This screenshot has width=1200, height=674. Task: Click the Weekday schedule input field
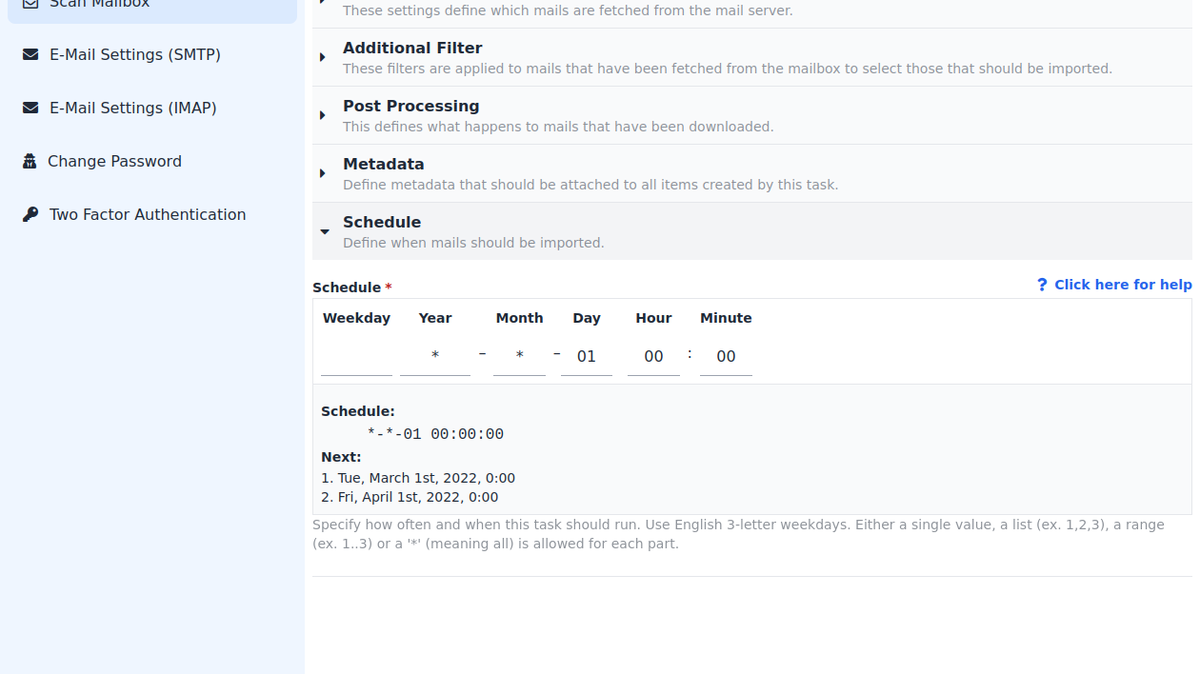(x=356, y=357)
